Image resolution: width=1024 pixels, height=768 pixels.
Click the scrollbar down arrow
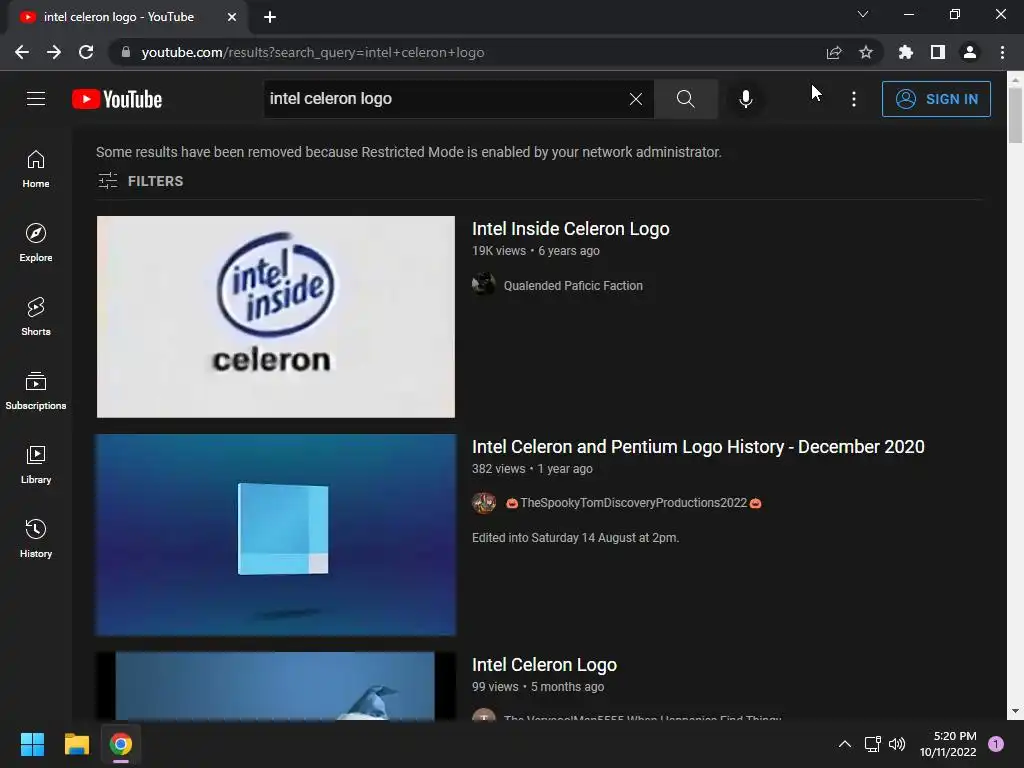point(1015,711)
